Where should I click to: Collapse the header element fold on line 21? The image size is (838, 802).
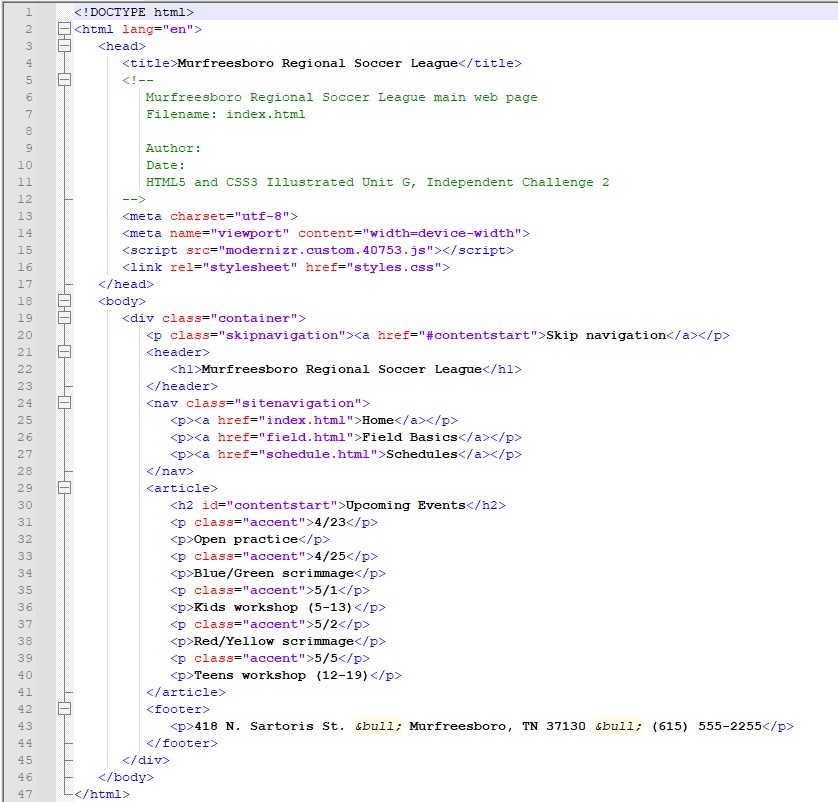[64, 352]
